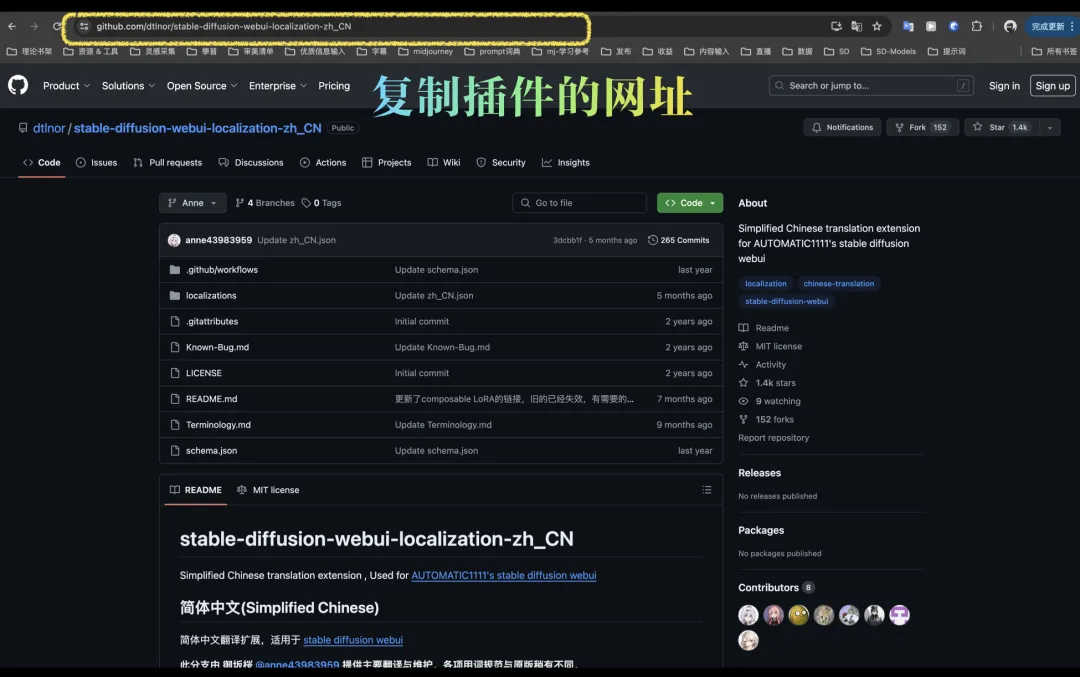Open README.md file
The height and width of the screenshot is (677, 1080).
pos(211,399)
